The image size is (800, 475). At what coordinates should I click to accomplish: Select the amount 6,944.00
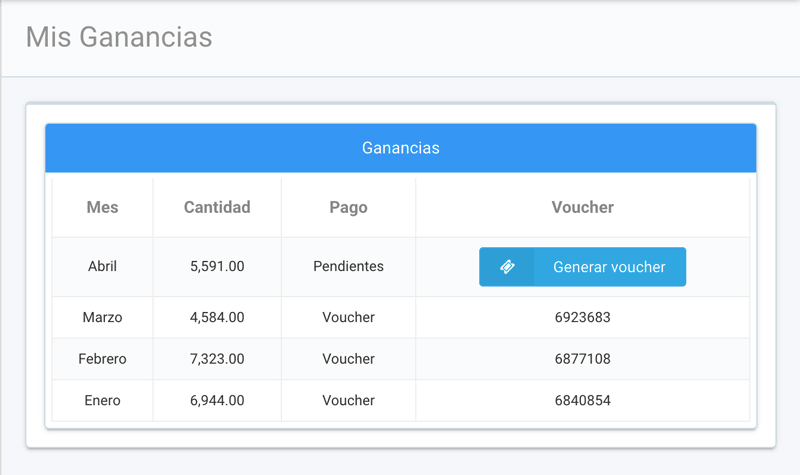tap(217, 401)
